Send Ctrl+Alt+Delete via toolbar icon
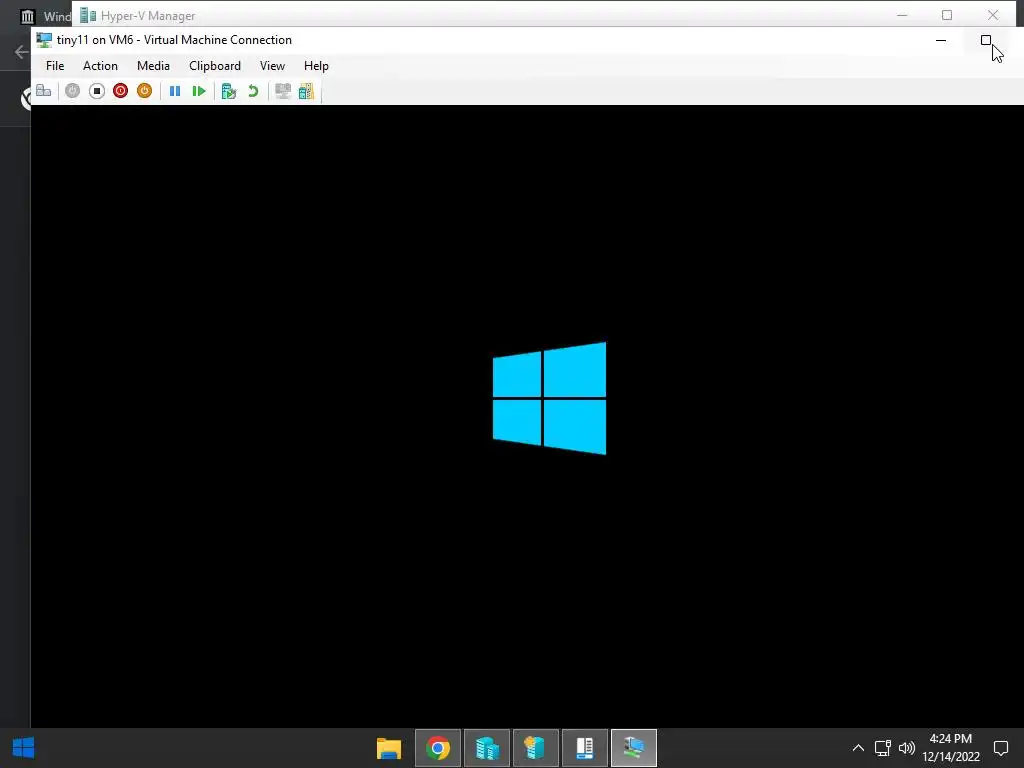This screenshot has height=768, width=1024. tap(44, 91)
